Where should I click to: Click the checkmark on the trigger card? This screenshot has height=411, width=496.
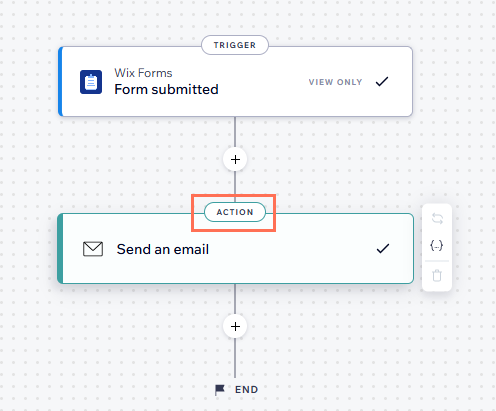coord(382,82)
